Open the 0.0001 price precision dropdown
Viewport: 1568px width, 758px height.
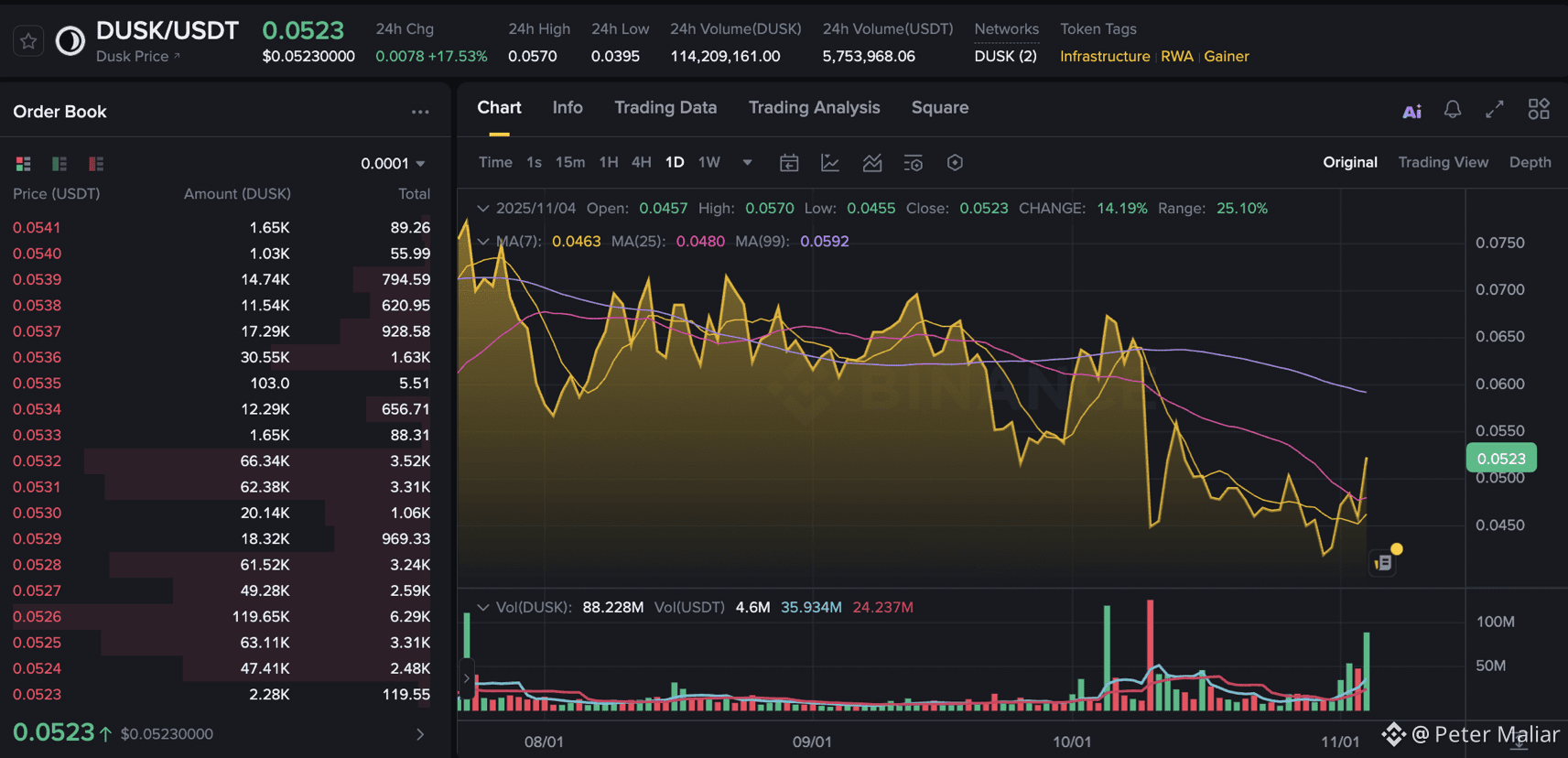coord(393,164)
